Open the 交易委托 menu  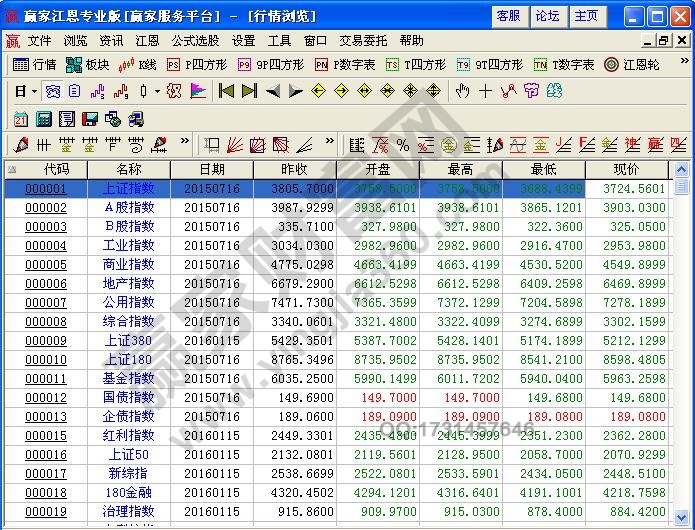[363, 41]
